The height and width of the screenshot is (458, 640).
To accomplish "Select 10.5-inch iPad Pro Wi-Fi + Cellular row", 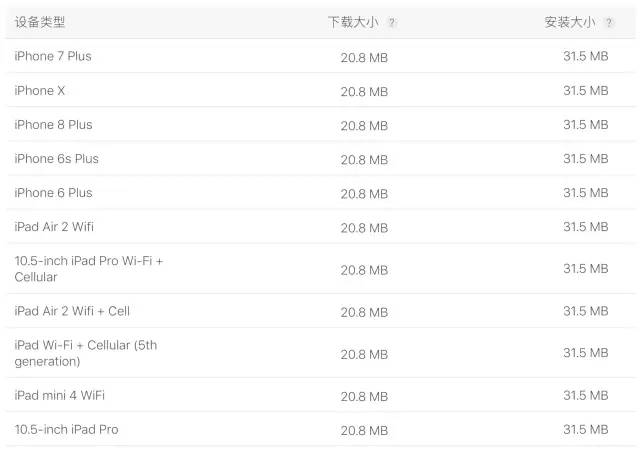I will tap(320, 269).
